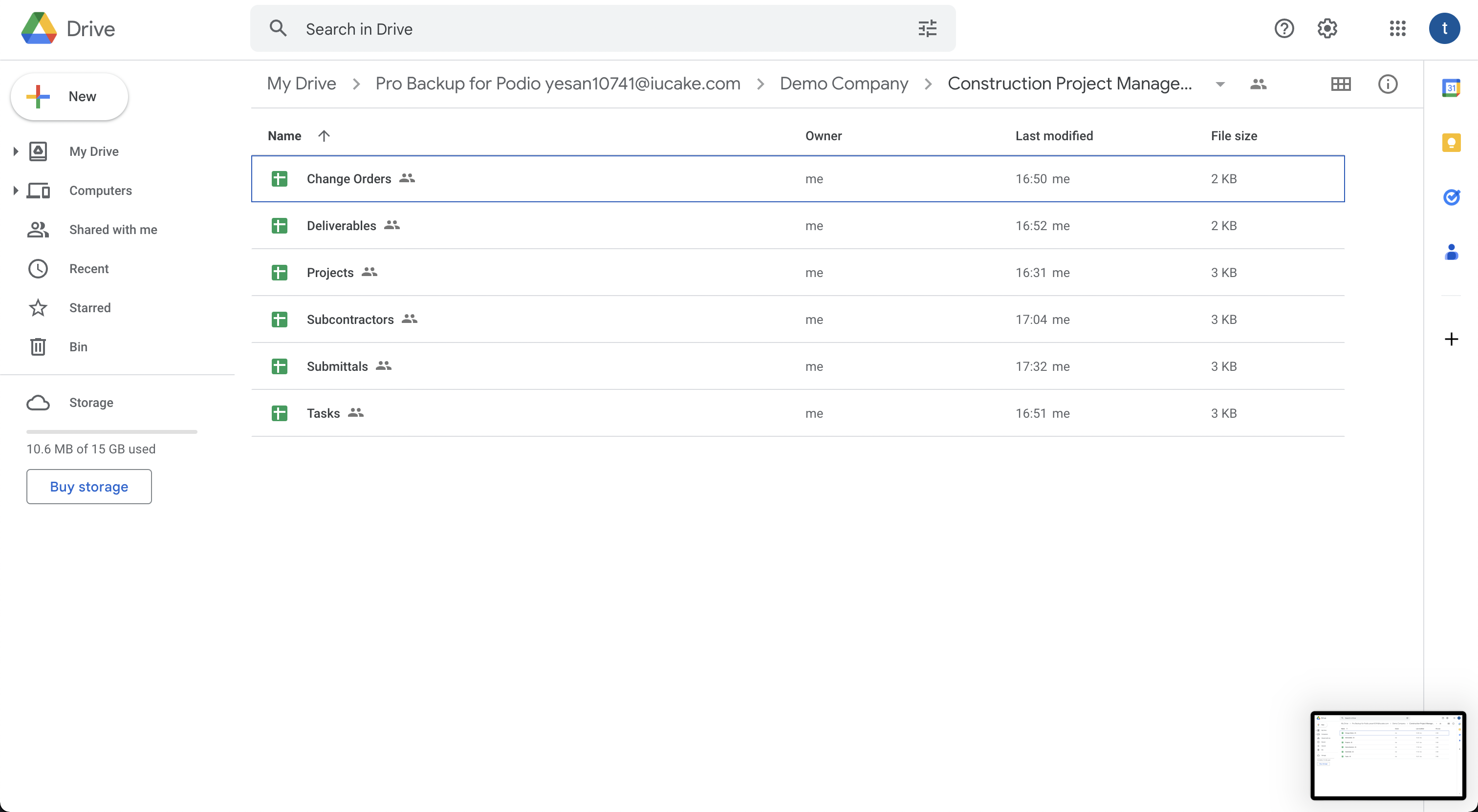Open the Recent section

[88, 268]
